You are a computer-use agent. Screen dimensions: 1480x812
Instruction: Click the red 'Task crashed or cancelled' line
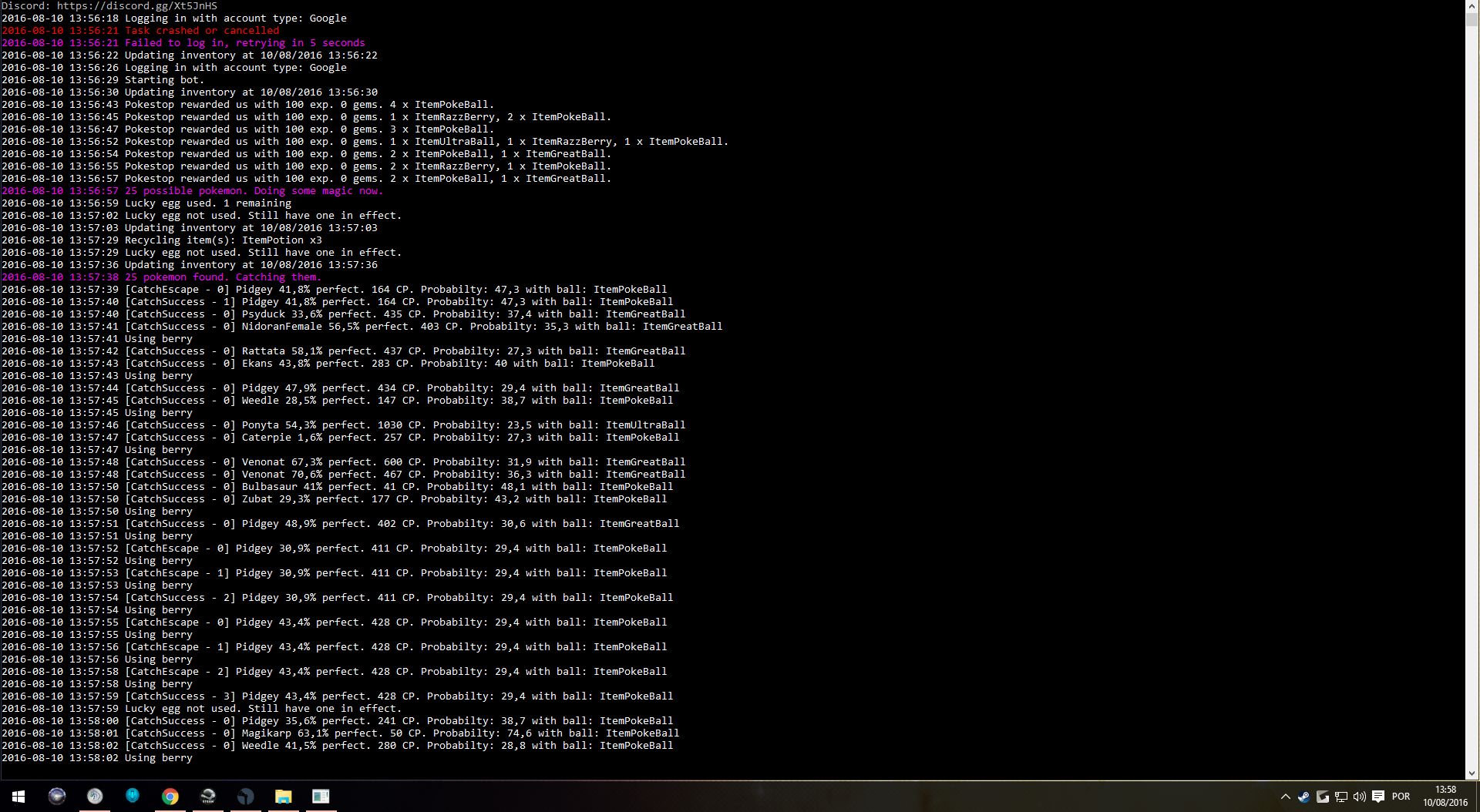coord(140,31)
